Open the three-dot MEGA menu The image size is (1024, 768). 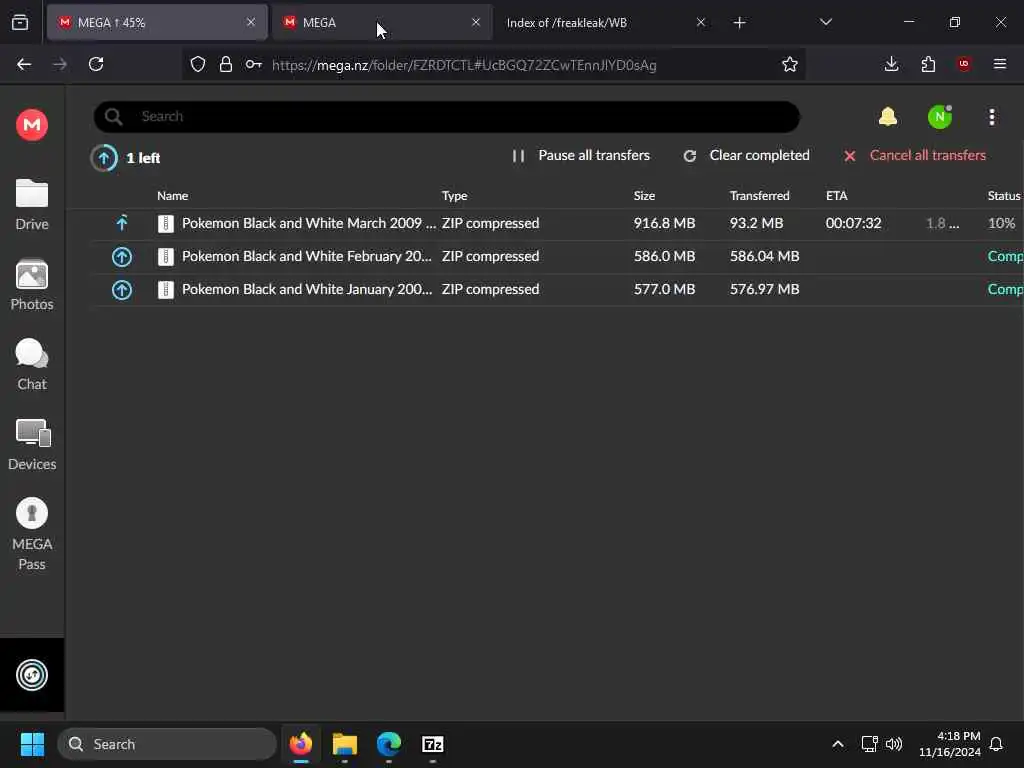(992, 117)
